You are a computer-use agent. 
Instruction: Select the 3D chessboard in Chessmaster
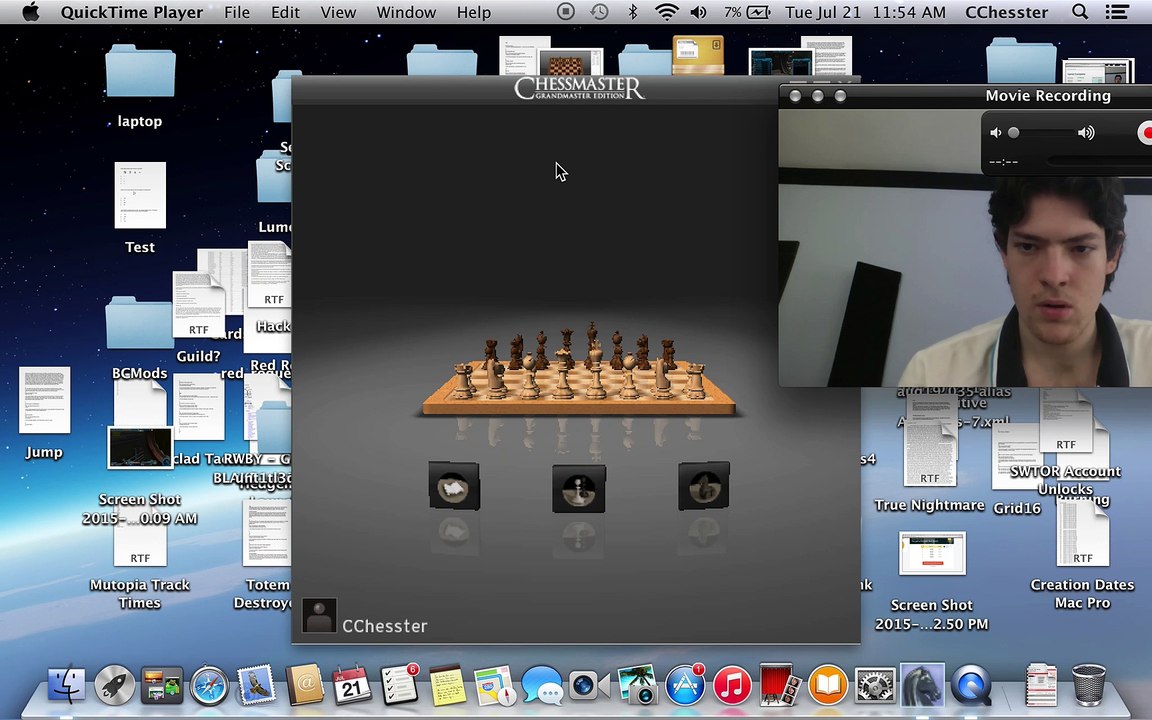(x=579, y=371)
